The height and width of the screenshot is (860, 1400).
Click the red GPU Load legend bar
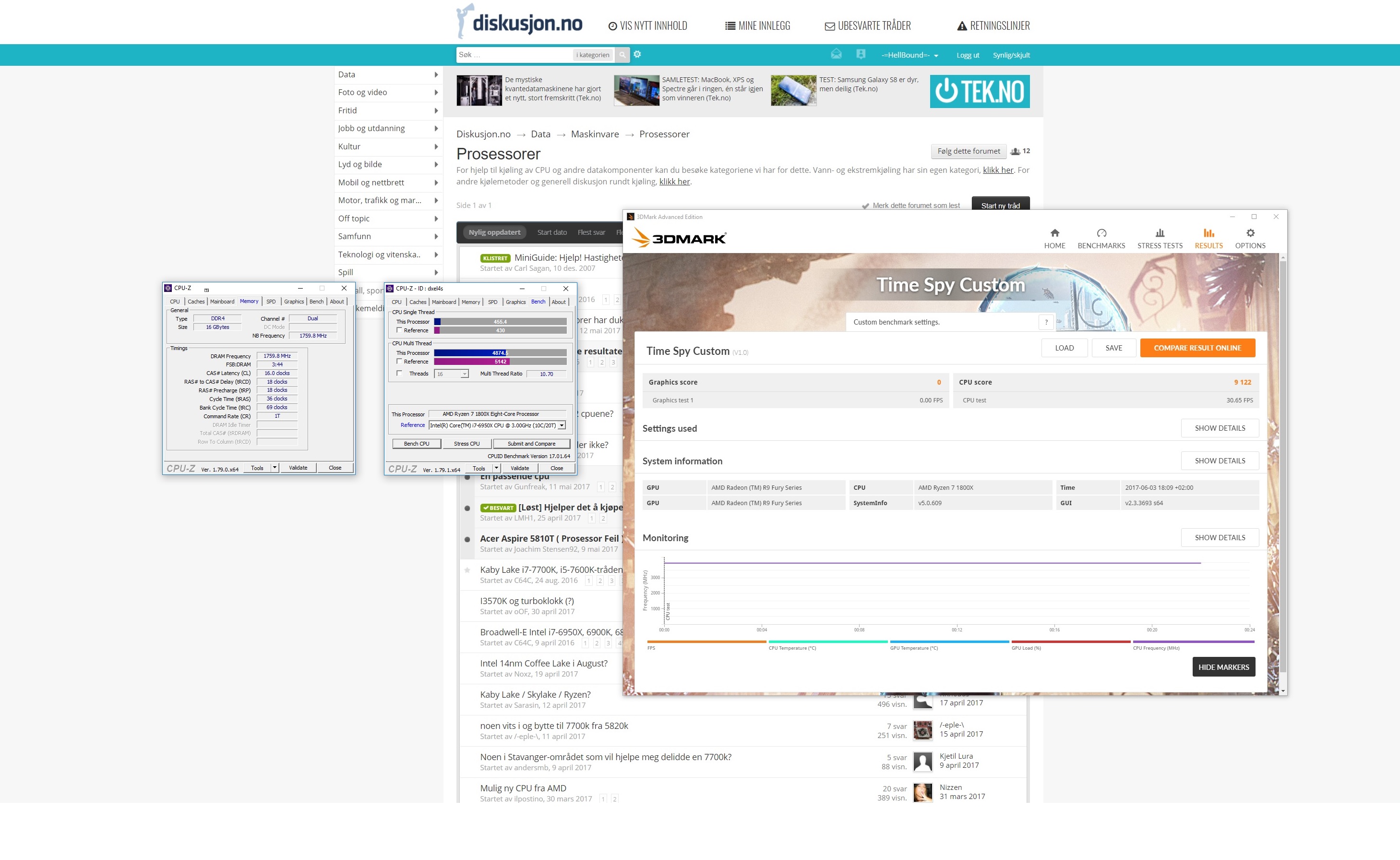[1070, 642]
